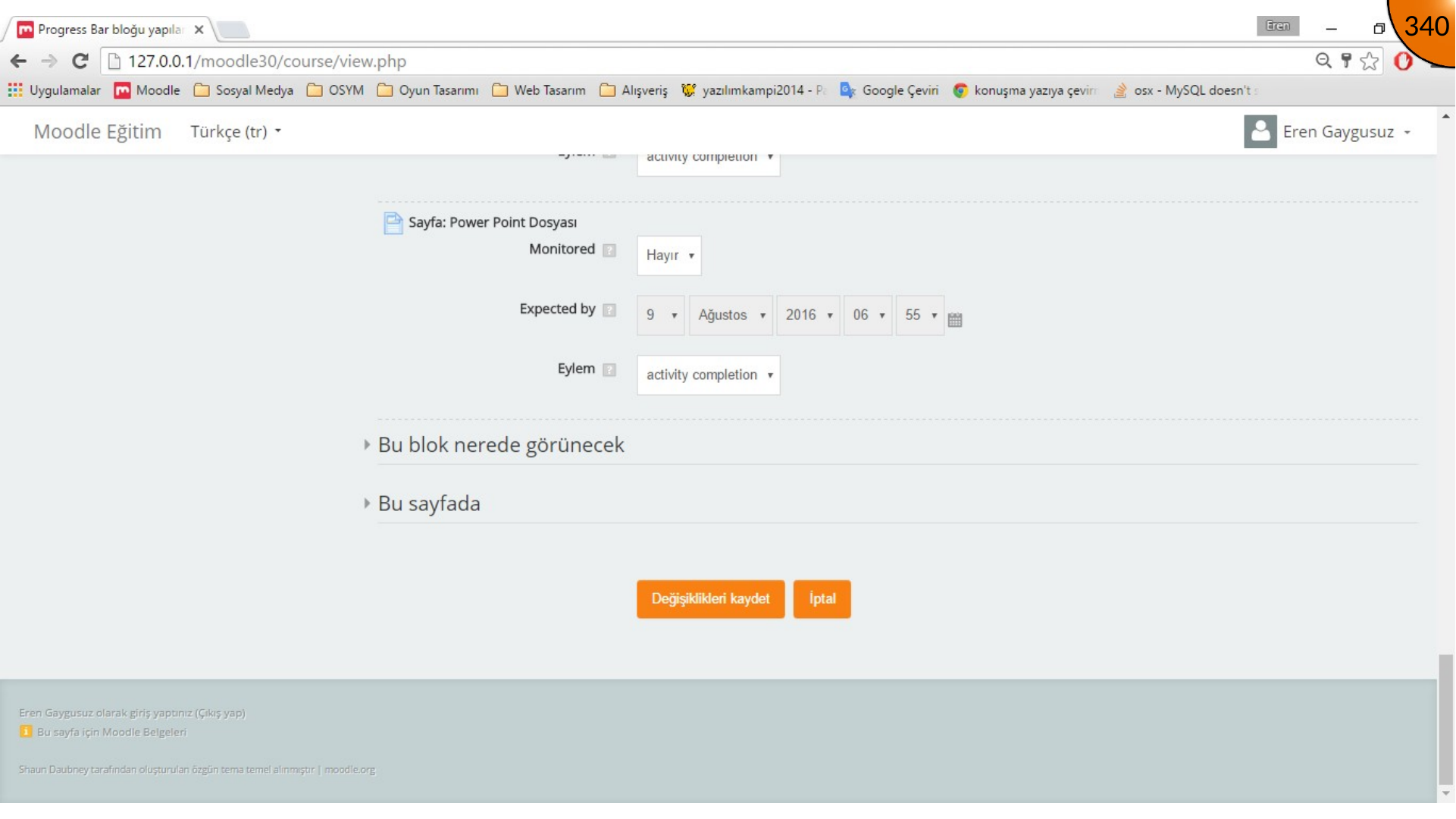Open the Sosyal Medya bookmark folder
The width and height of the screenshot is (1456, 819).
coord(243,90)
